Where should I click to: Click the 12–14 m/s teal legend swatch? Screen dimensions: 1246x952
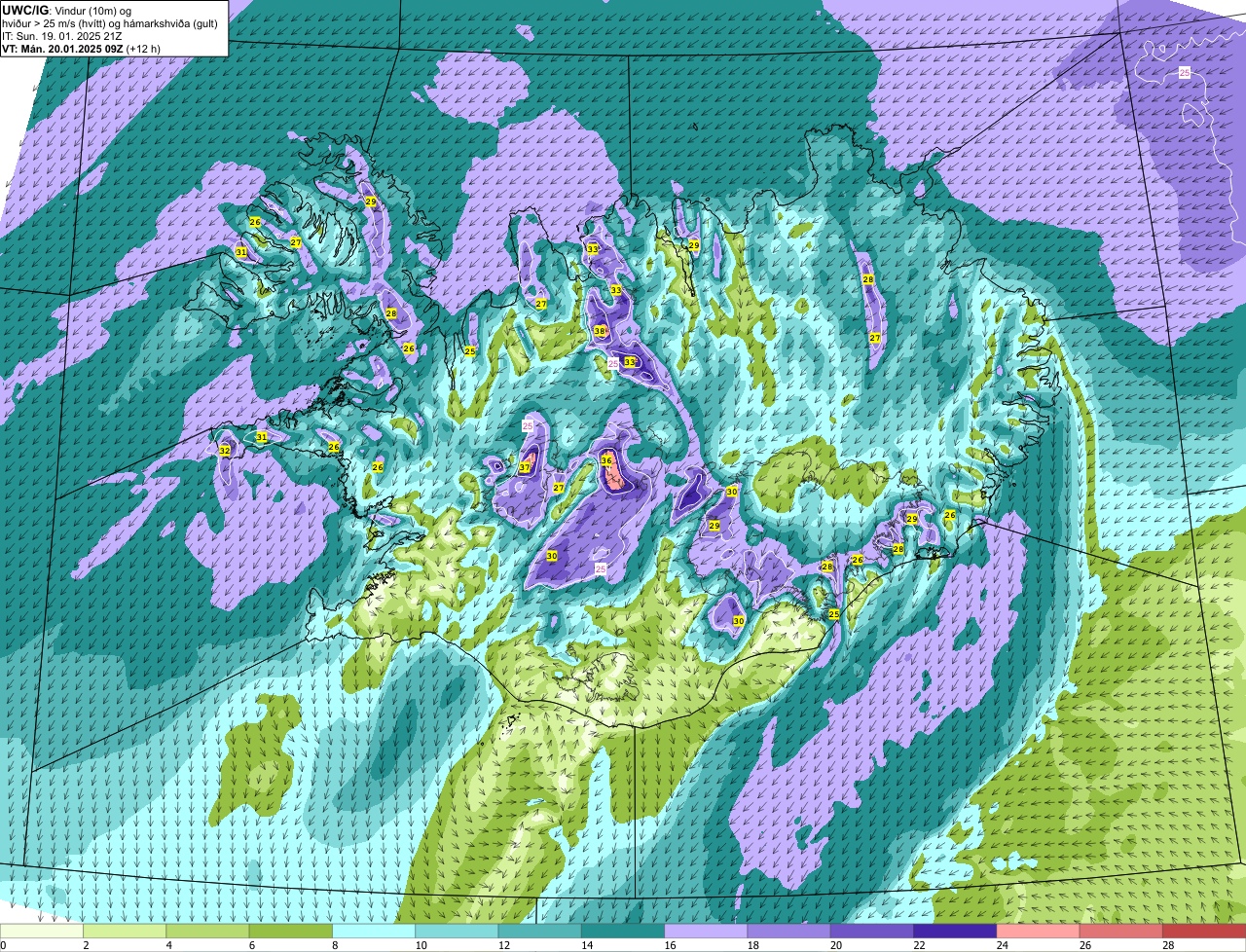tap(540, 931)
